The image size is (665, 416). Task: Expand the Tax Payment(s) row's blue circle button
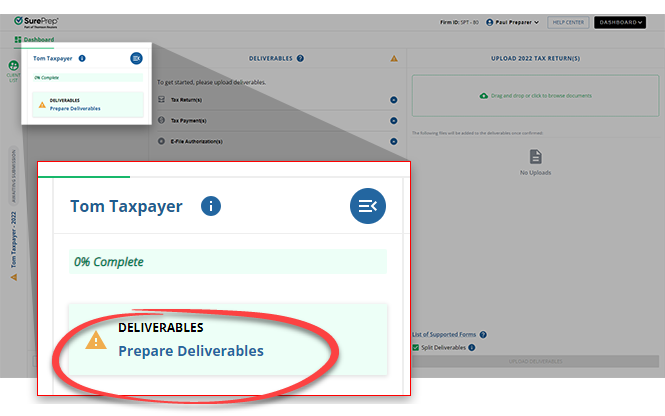tap(394, 121)
